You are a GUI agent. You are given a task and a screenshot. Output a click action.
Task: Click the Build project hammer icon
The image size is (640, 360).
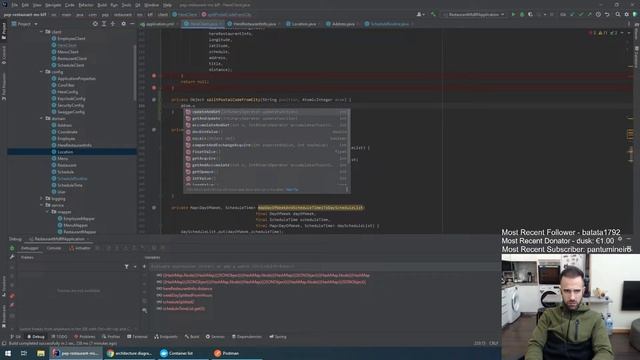coord(433,14)
